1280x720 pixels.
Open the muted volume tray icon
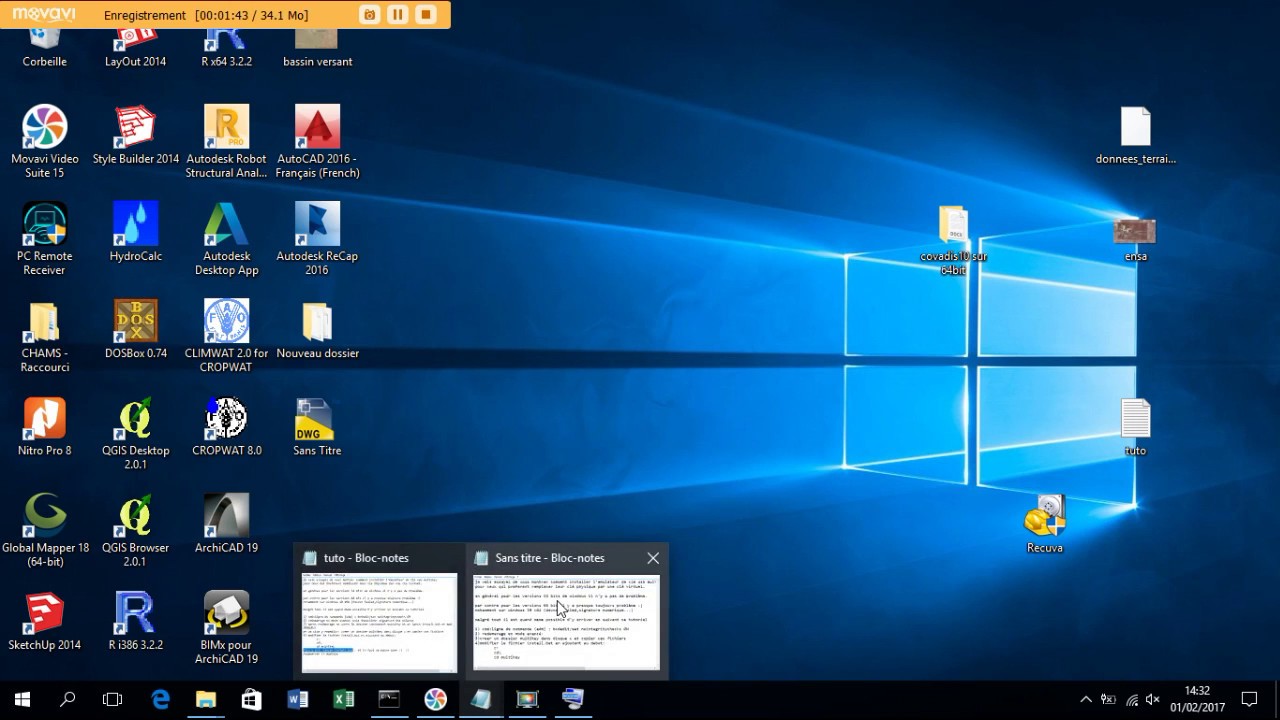[x=1152, y=700]
